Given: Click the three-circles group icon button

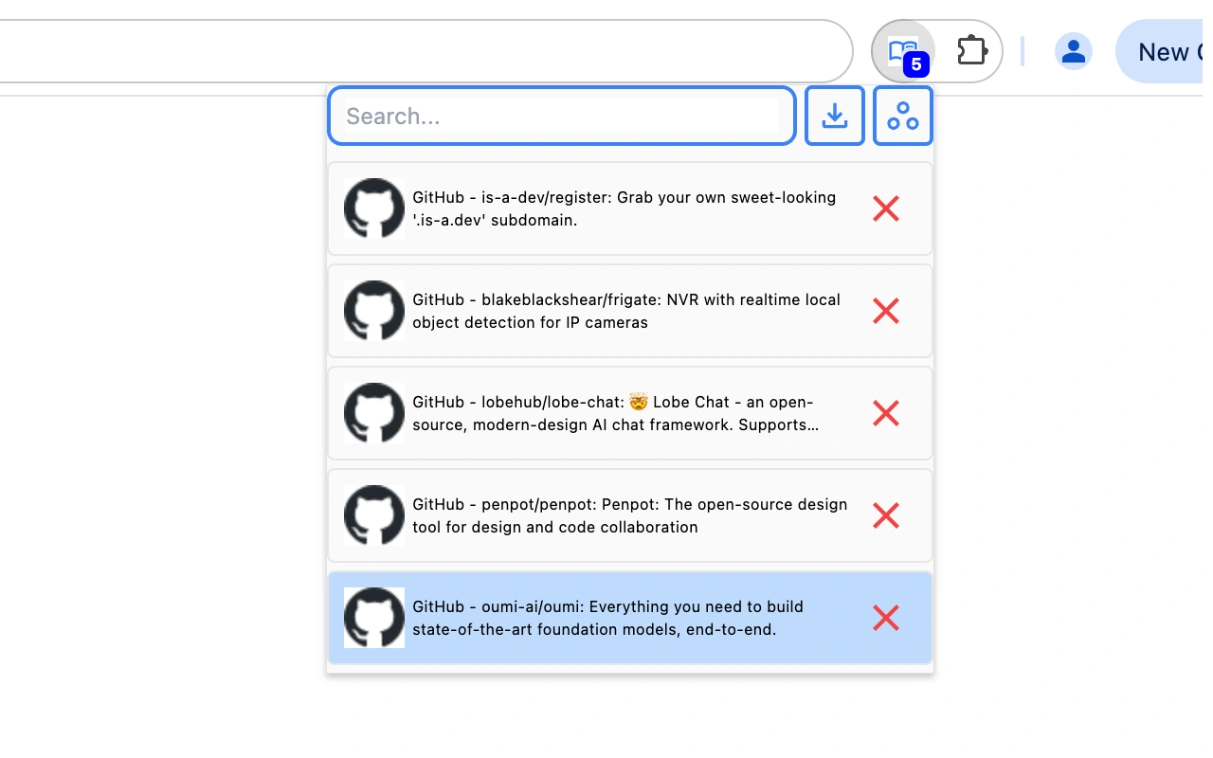Looking at the screenshot, I should coord(903,116).
